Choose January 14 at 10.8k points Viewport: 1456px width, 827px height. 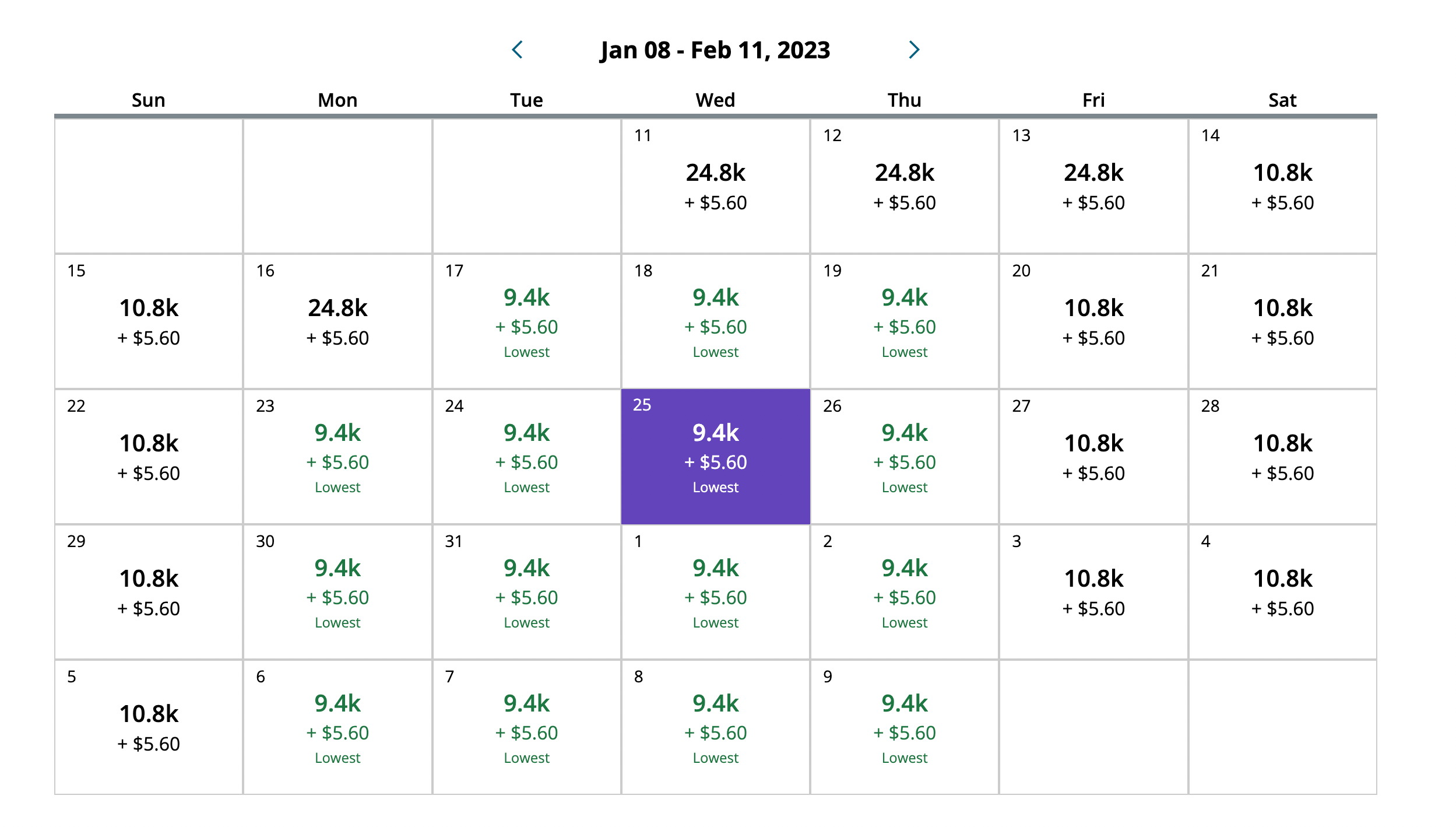(1282, 185)
